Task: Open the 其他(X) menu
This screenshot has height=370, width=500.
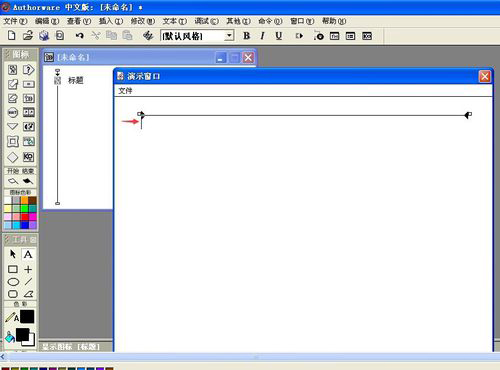Action: 238,21
